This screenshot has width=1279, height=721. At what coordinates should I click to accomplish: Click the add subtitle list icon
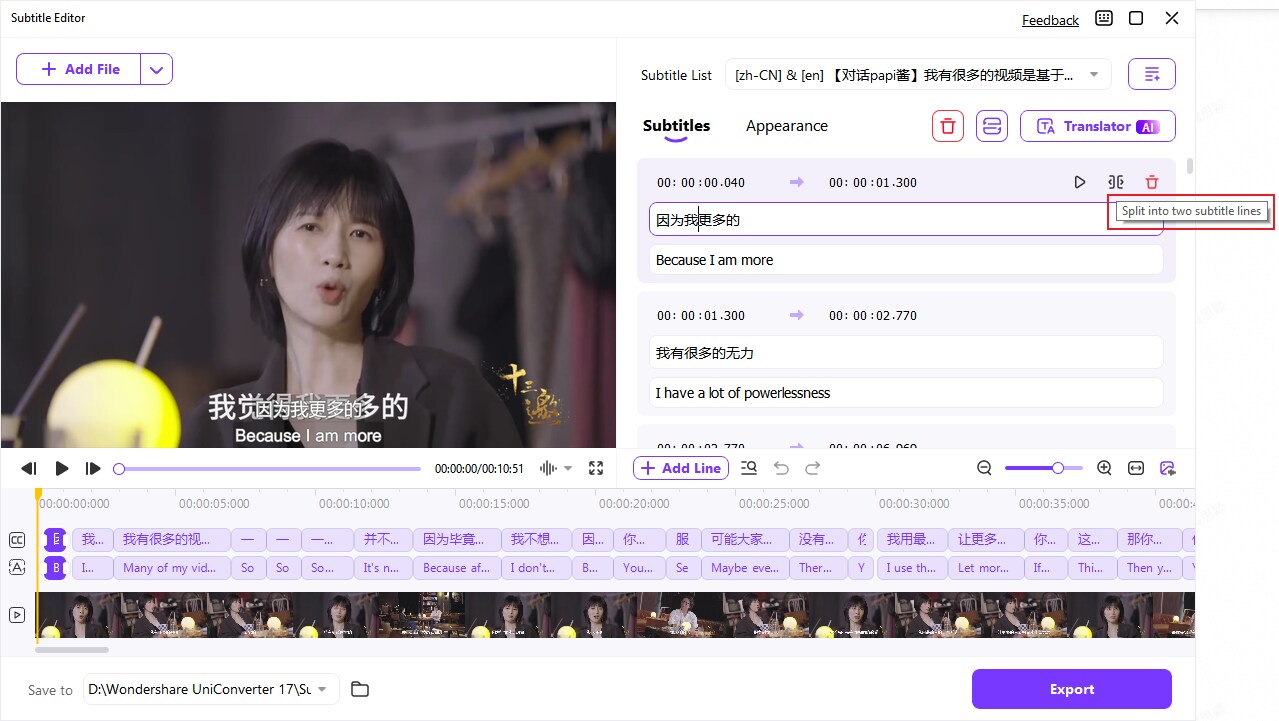[x=1151, y=74]
